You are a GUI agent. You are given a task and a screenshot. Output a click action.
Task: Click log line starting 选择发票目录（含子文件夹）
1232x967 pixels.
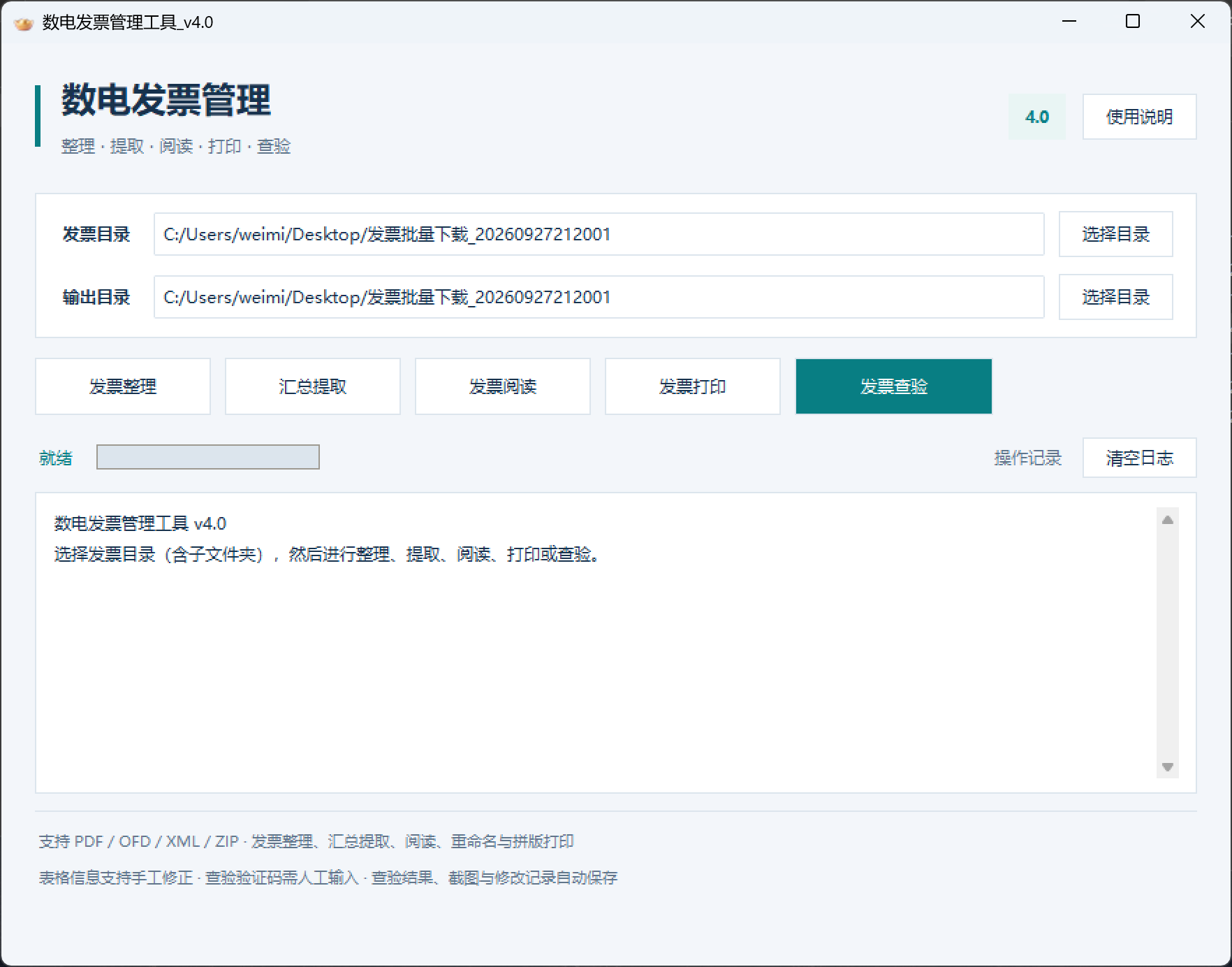pyautogui.click(x=328, y=554)
